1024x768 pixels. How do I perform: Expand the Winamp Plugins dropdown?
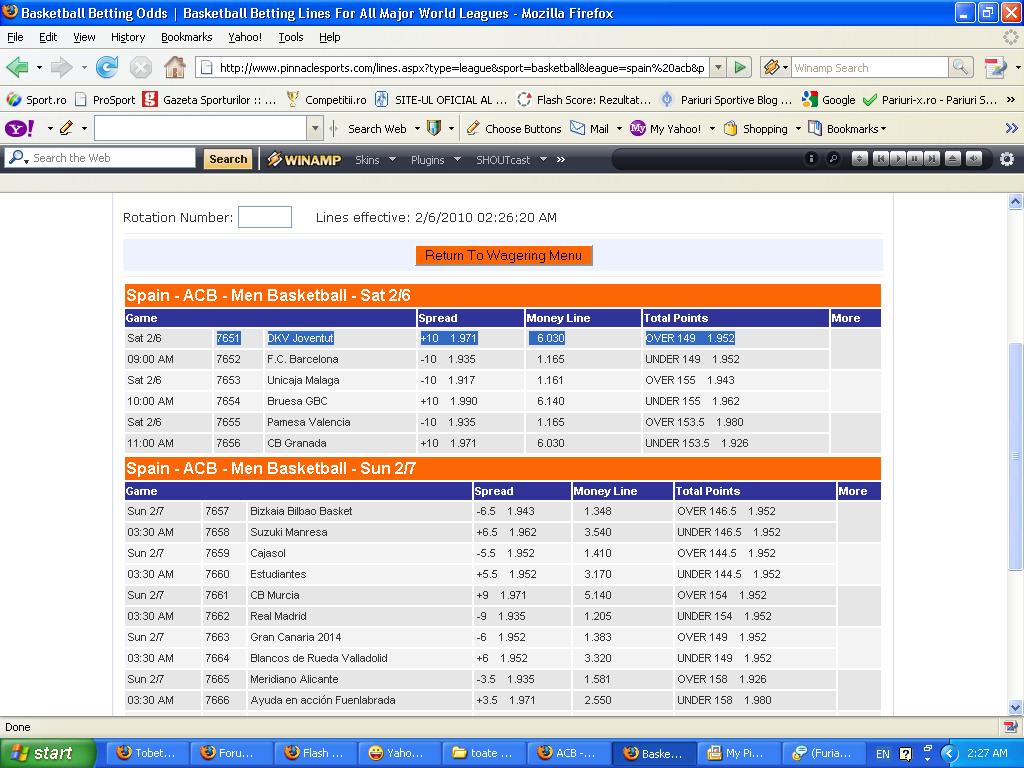tap(457, 159)
